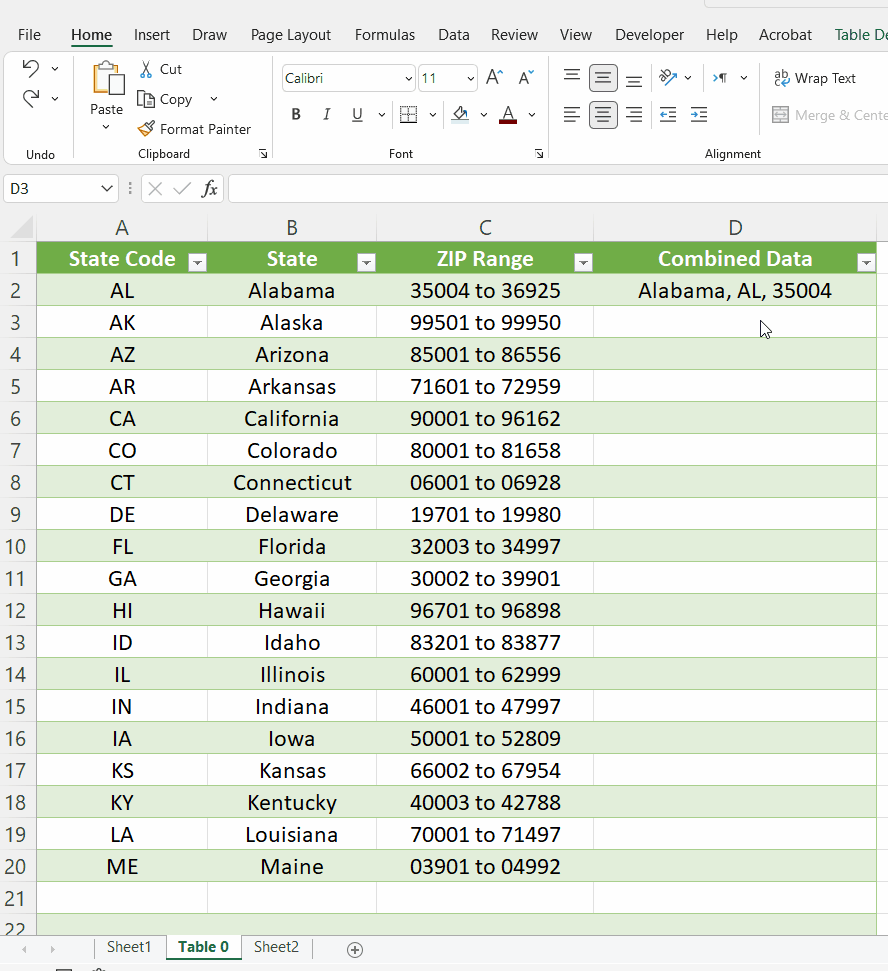Open the State Code column filter
This screenshot has width=888, height=971.
tap(197, 262)
